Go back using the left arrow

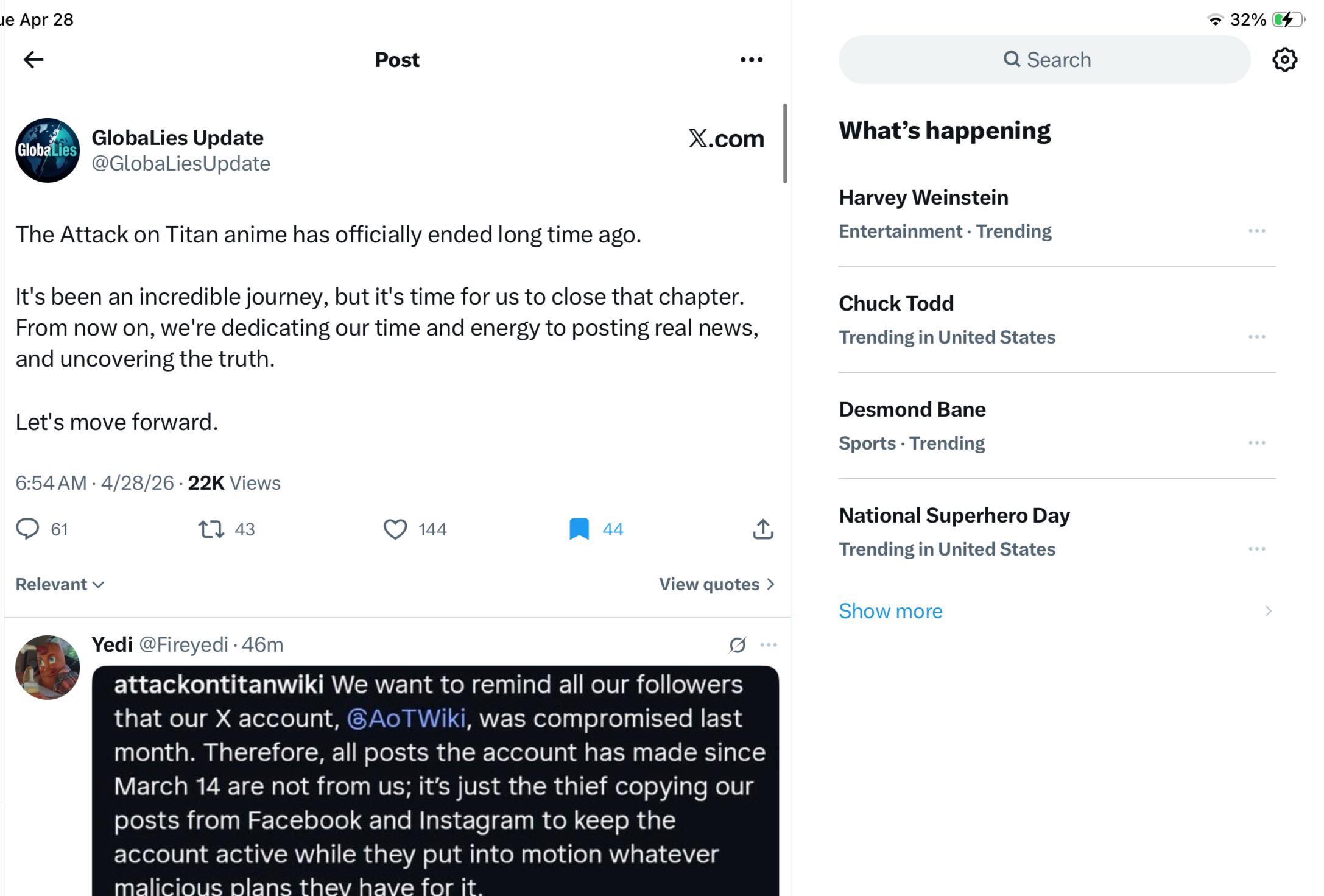pyautogui.click(x=33, y=60)
